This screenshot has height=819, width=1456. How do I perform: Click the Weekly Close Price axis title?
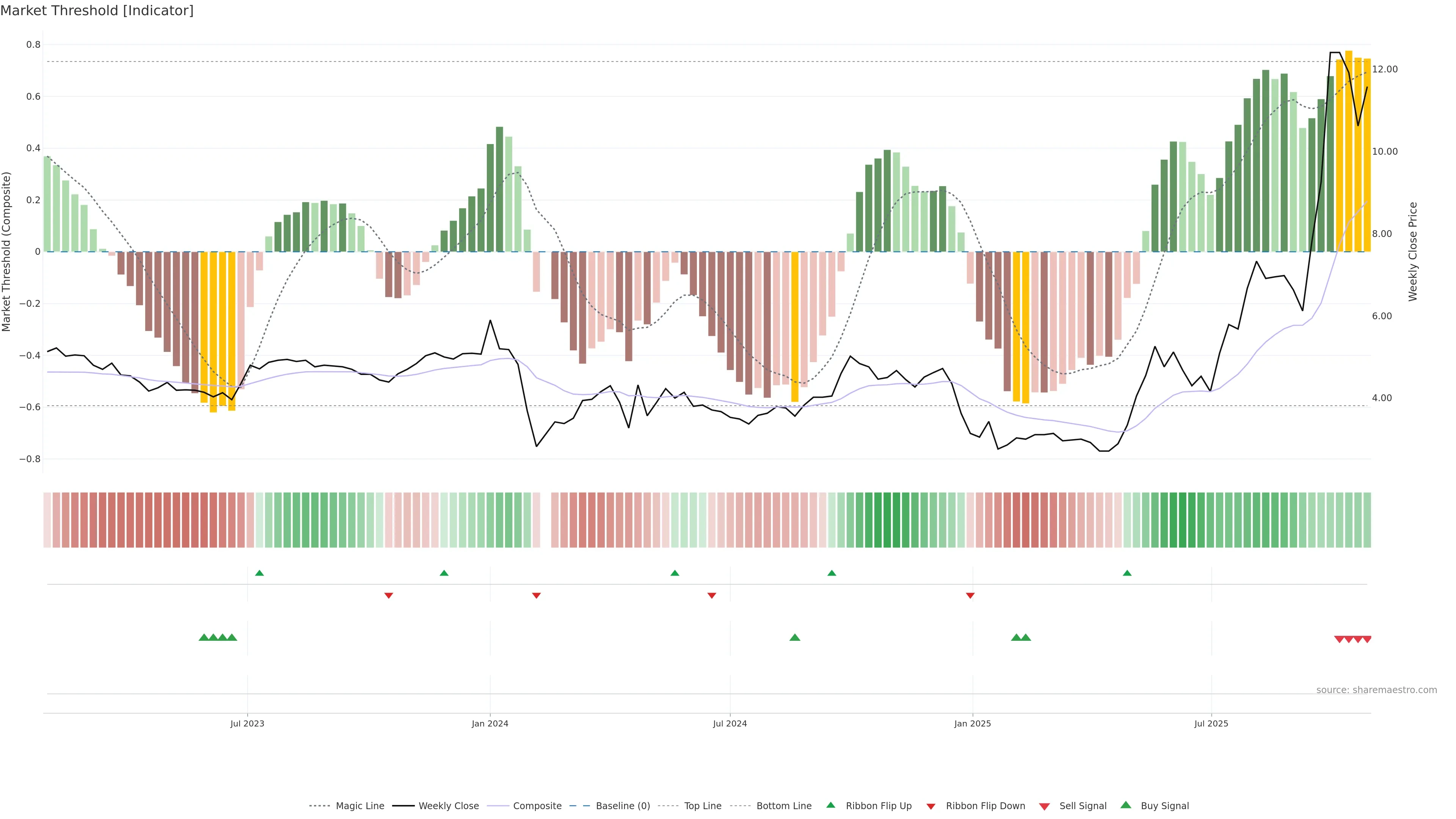coord(1412,251)
